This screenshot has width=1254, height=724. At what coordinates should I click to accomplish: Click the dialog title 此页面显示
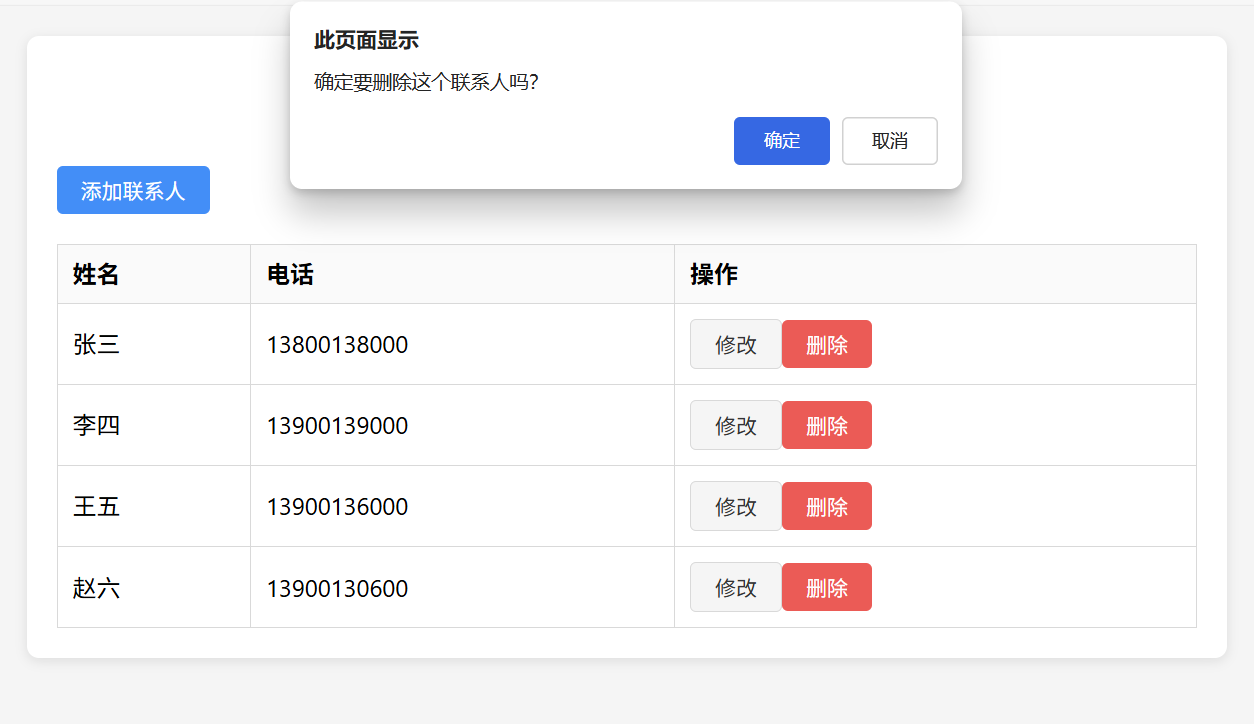pos(366,40)
